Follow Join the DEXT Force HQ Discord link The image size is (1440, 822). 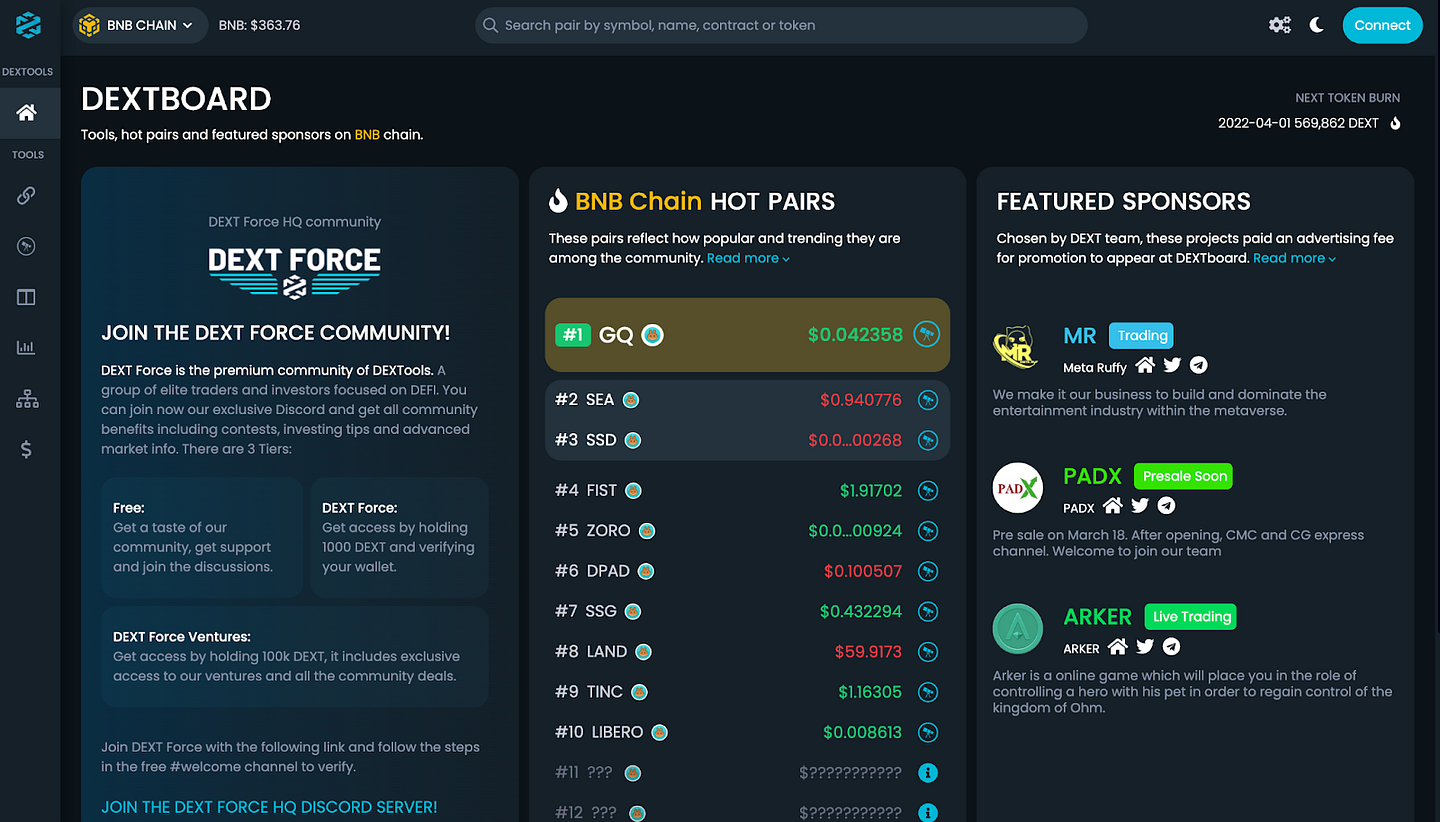(x=269, y=807)
